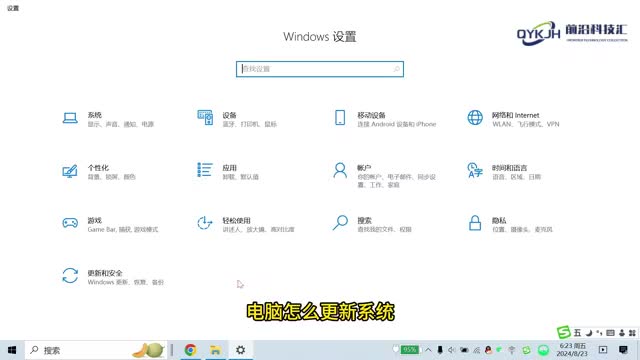Open 轻松使用 ease of access icon

(x=204, y=223)
